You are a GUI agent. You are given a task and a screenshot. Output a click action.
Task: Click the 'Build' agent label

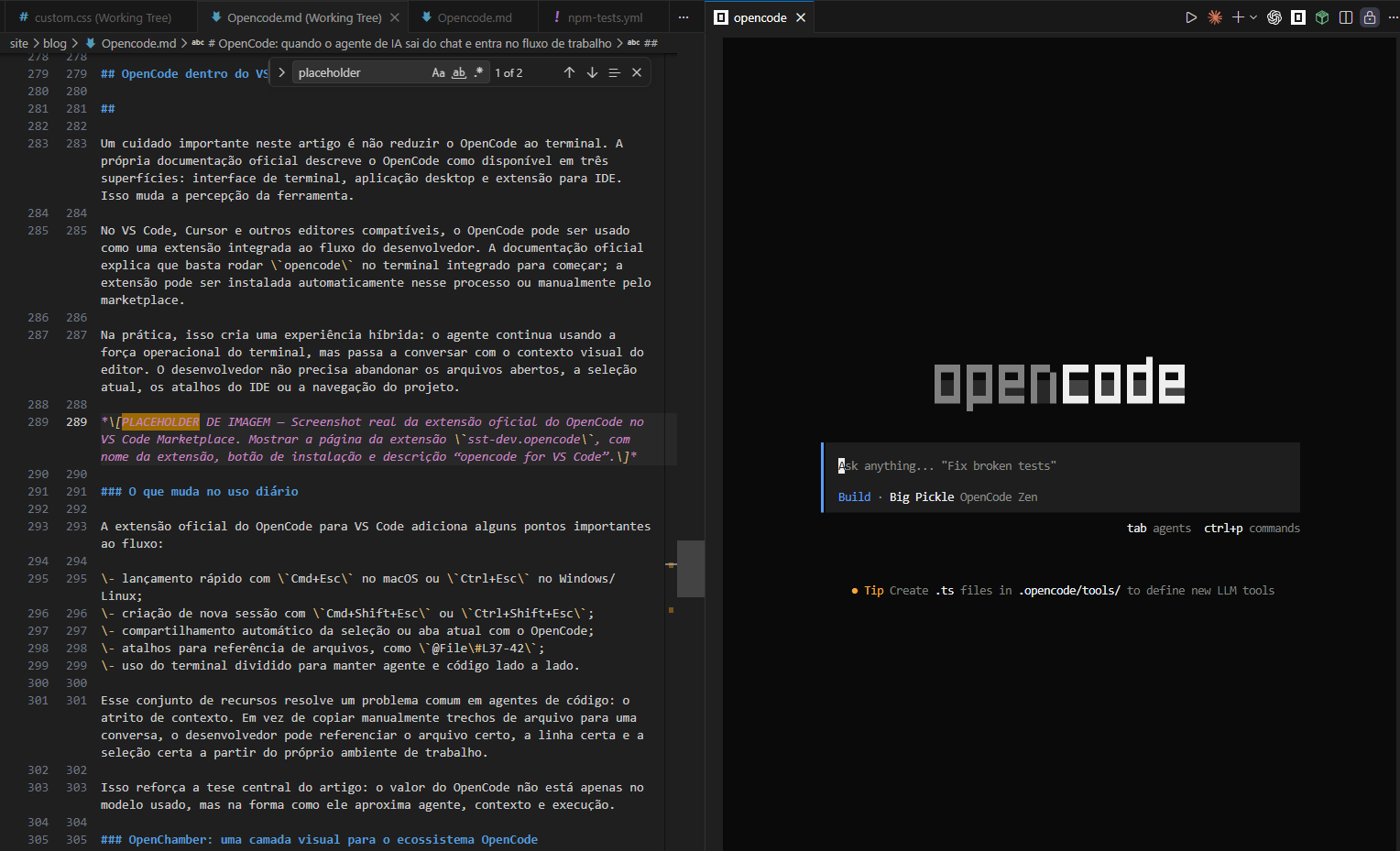point(854,496)
